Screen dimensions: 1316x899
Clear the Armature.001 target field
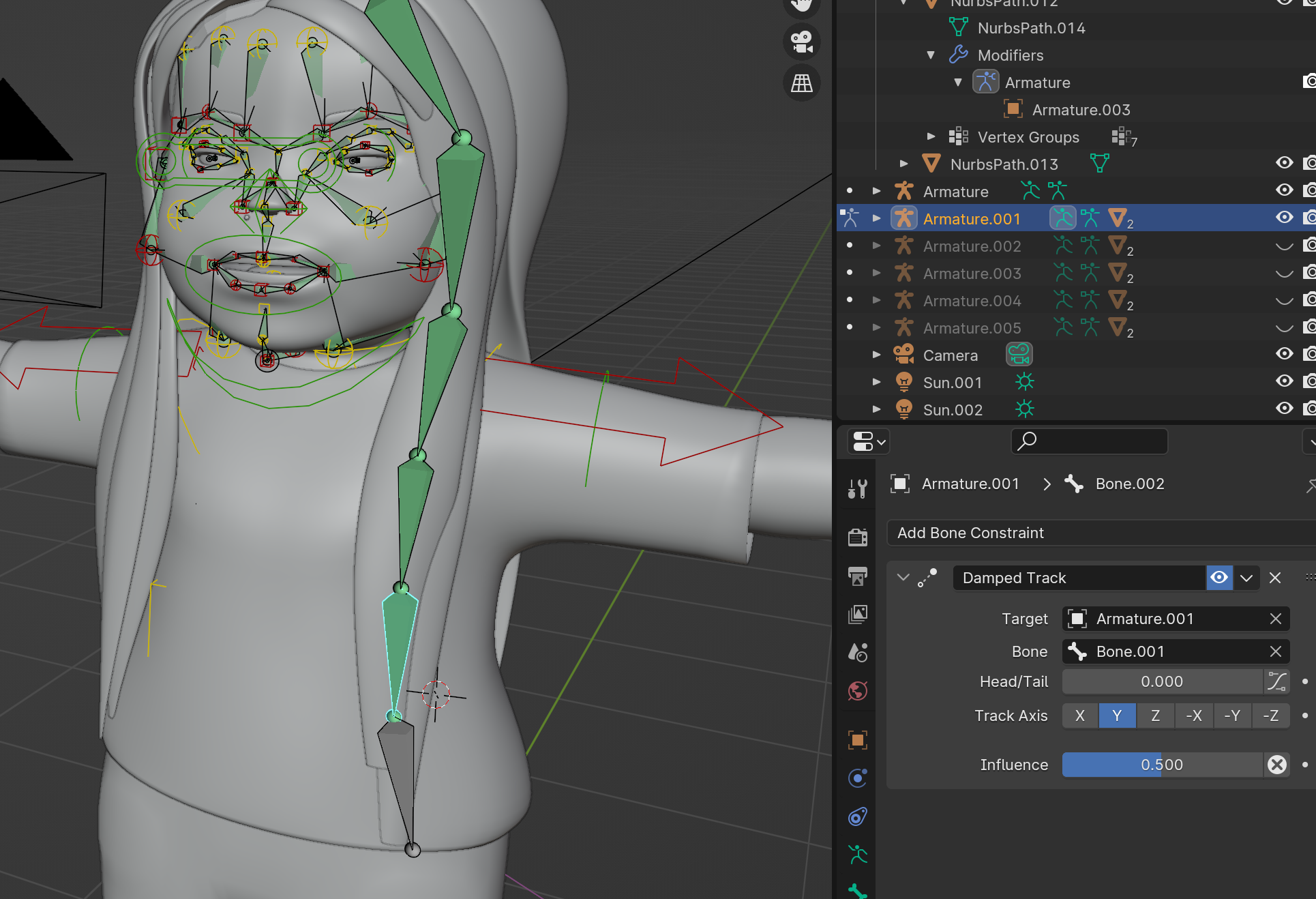[x=1276, y=619]
